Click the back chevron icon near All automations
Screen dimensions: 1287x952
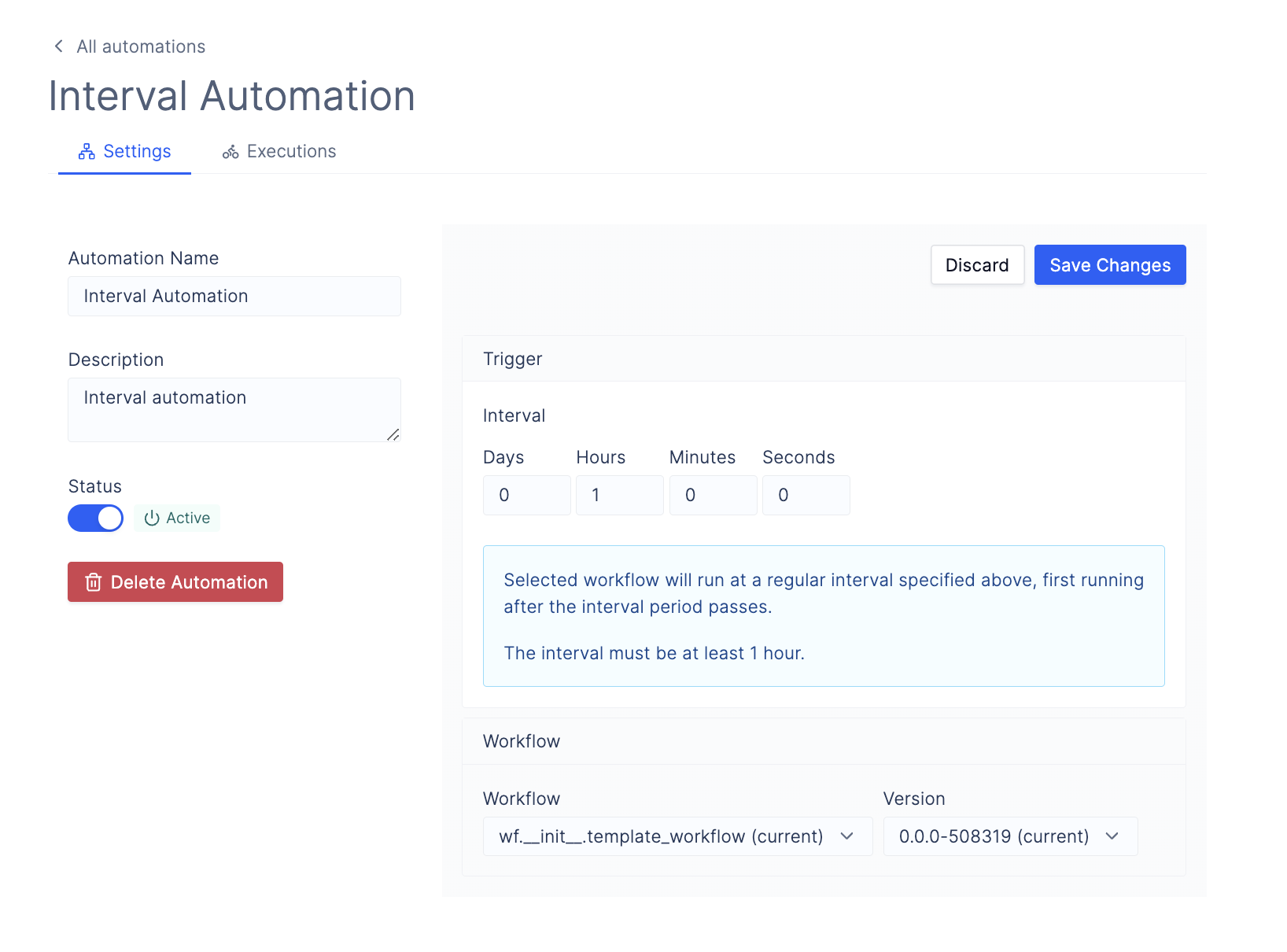pyautogui.click(x=58, y=46)
